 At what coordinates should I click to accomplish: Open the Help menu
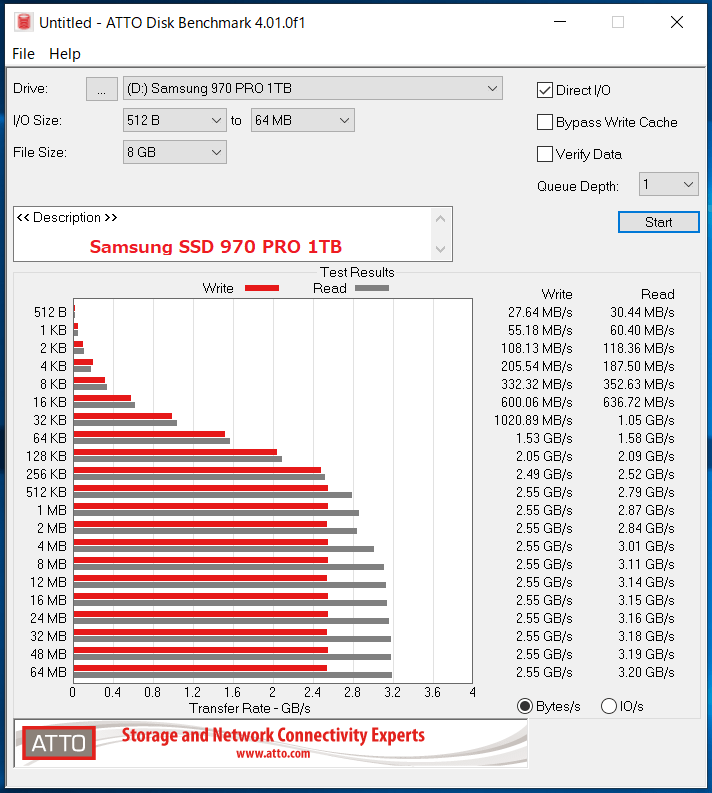[65, 54]
